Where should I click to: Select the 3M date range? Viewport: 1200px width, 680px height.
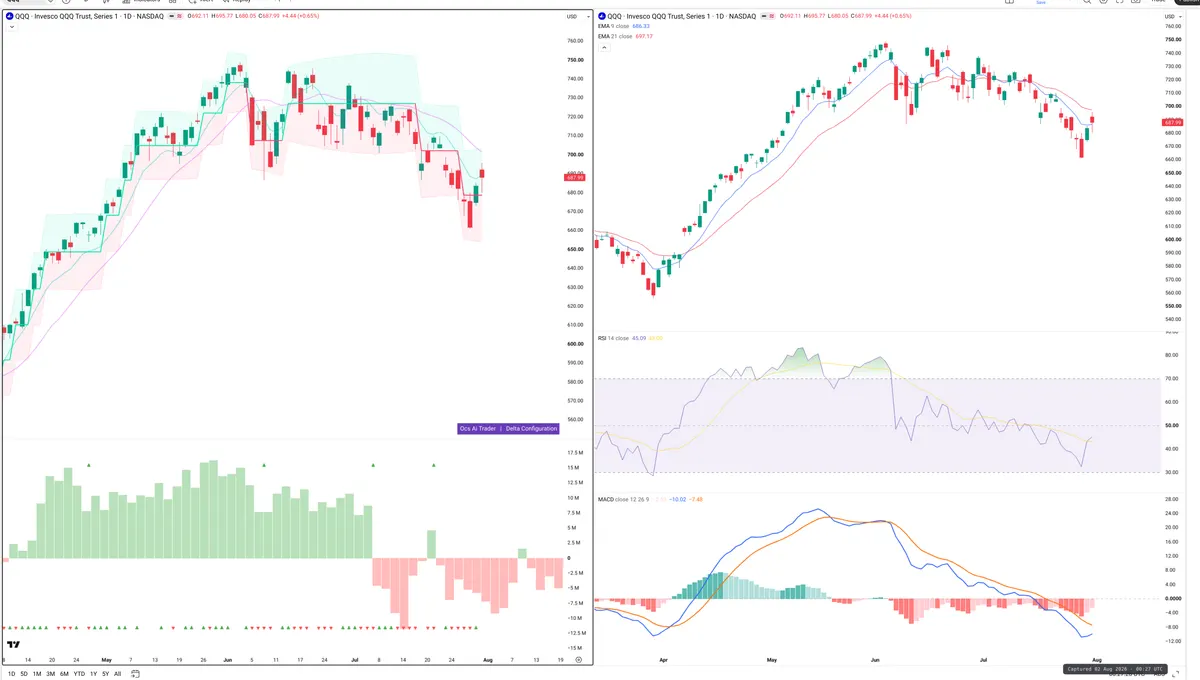[50, 674]
